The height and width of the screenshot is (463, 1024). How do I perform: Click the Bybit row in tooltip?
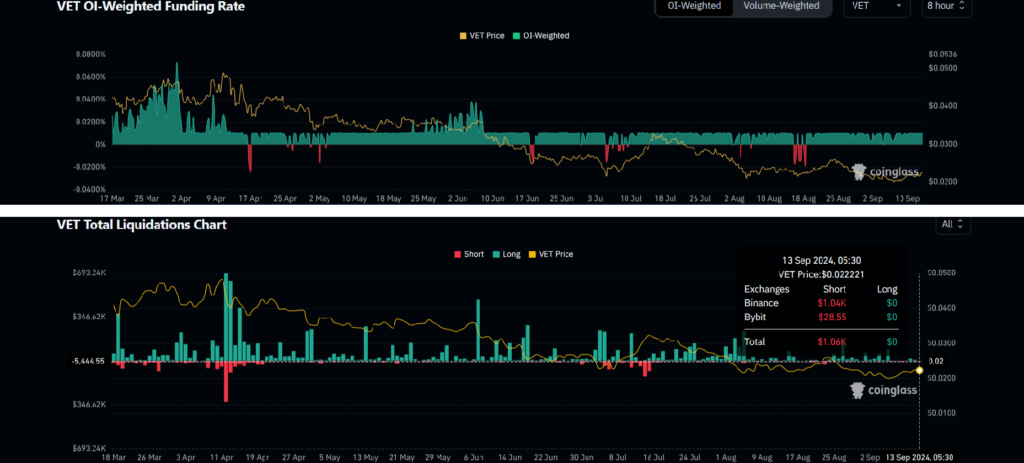click(x=821, y=317)
